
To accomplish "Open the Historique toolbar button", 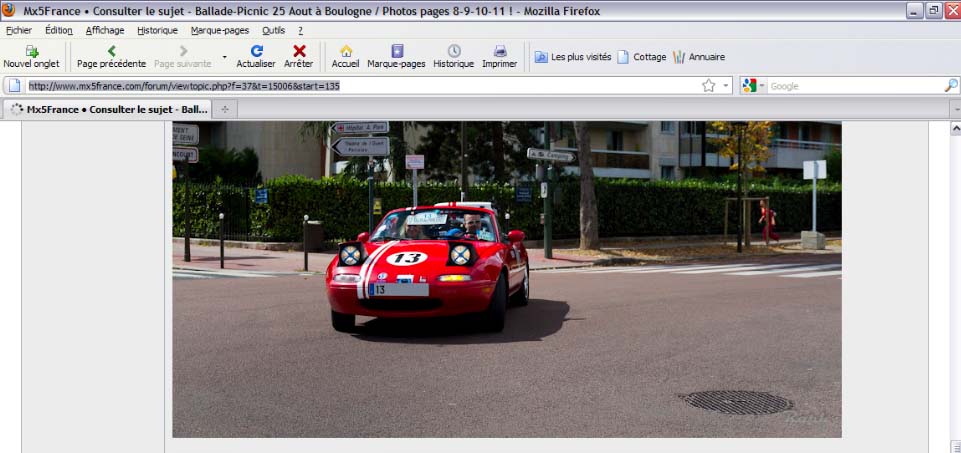I will tap(454, 56).
